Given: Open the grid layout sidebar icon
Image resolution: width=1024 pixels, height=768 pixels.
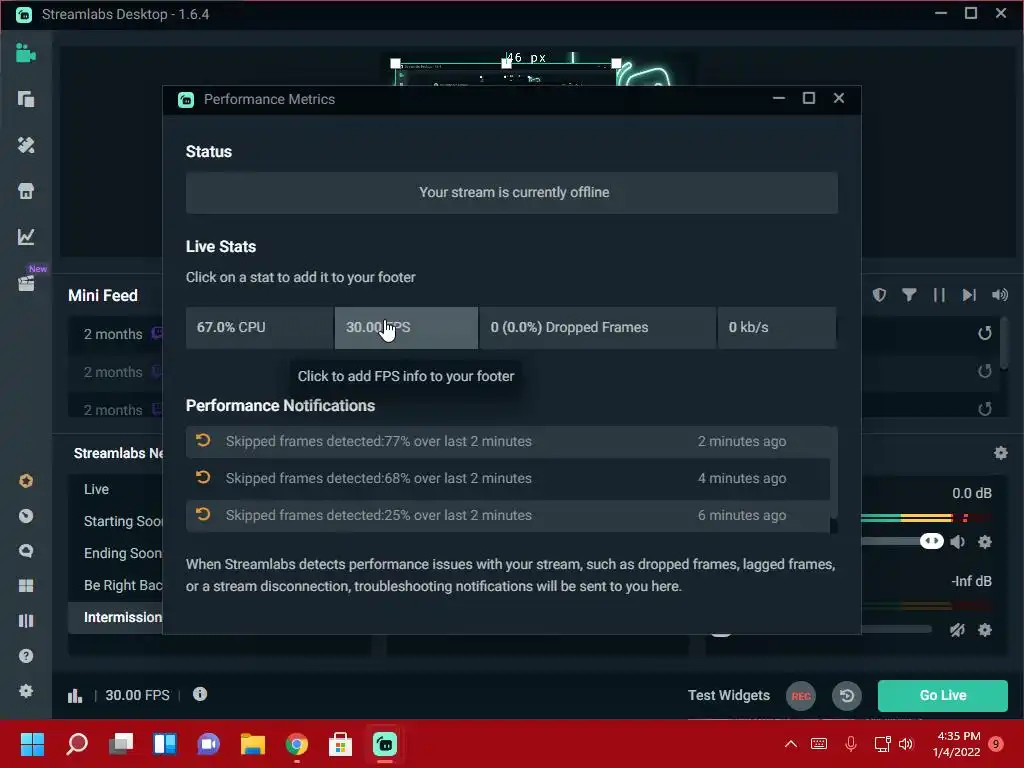Looking at the screenshot, I should click(25, 586).
